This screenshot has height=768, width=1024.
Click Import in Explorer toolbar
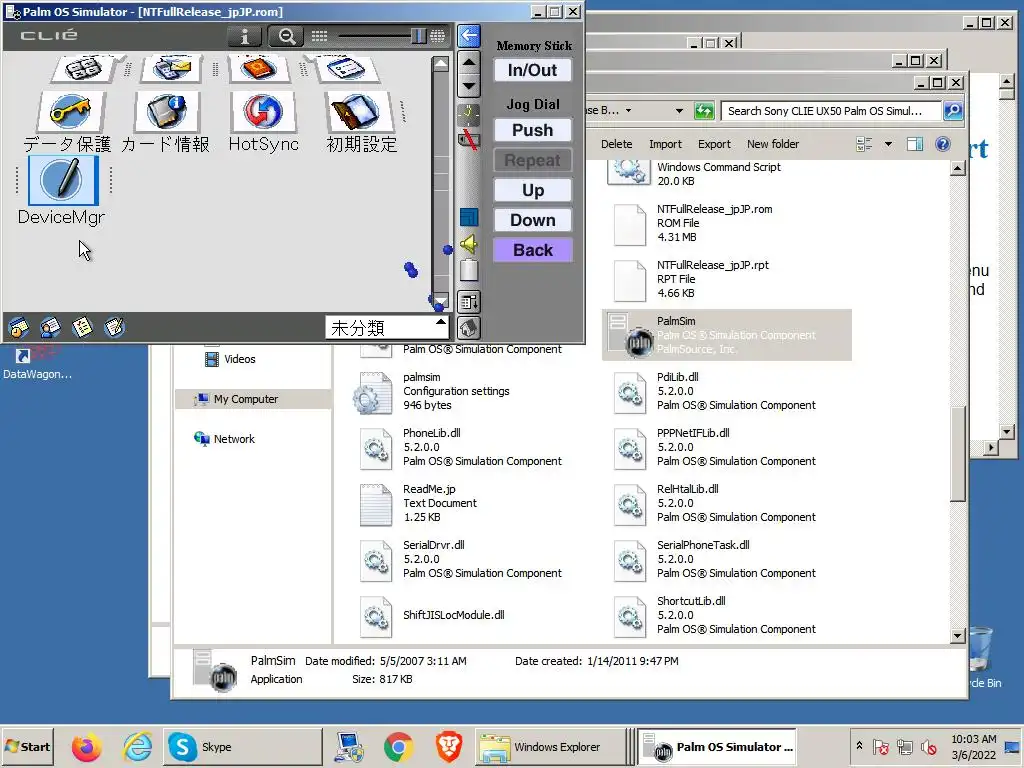click(x=665, y=144)
